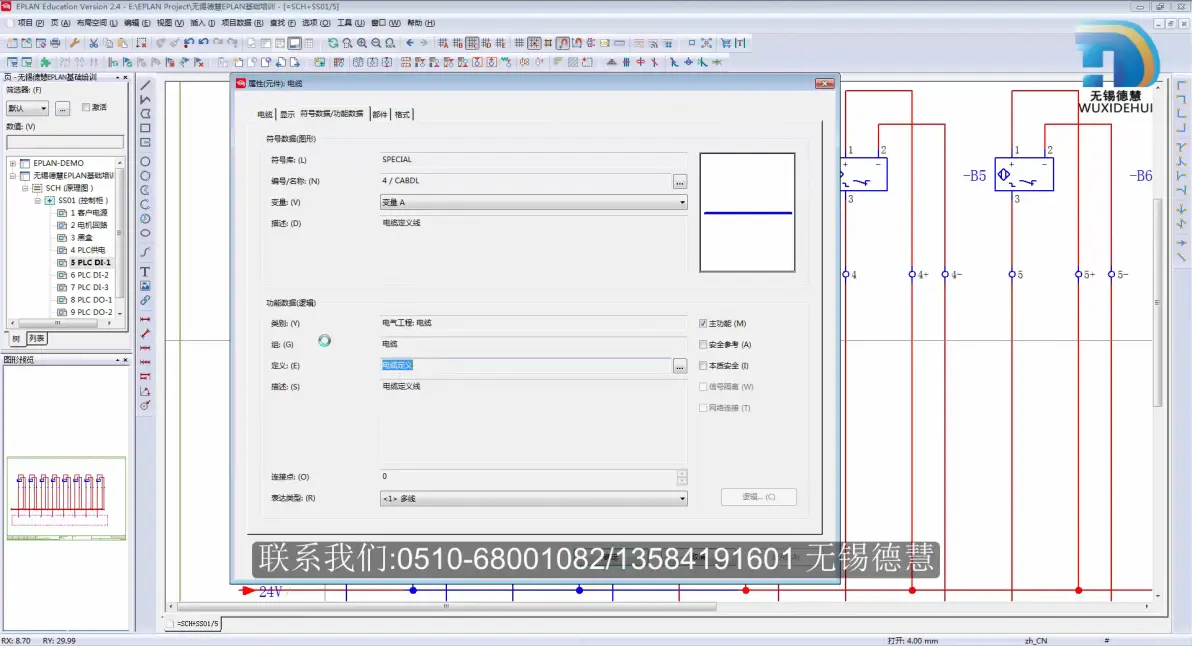Select the Angular dimension tool
This screenshot has height=646, width=1192.
click(145, 391)
